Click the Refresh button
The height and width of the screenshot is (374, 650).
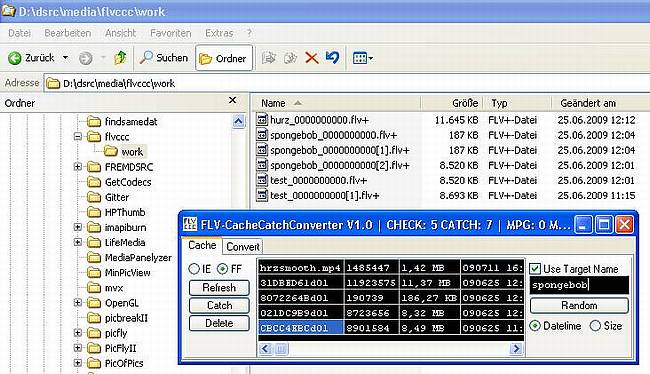coord(219,287)
